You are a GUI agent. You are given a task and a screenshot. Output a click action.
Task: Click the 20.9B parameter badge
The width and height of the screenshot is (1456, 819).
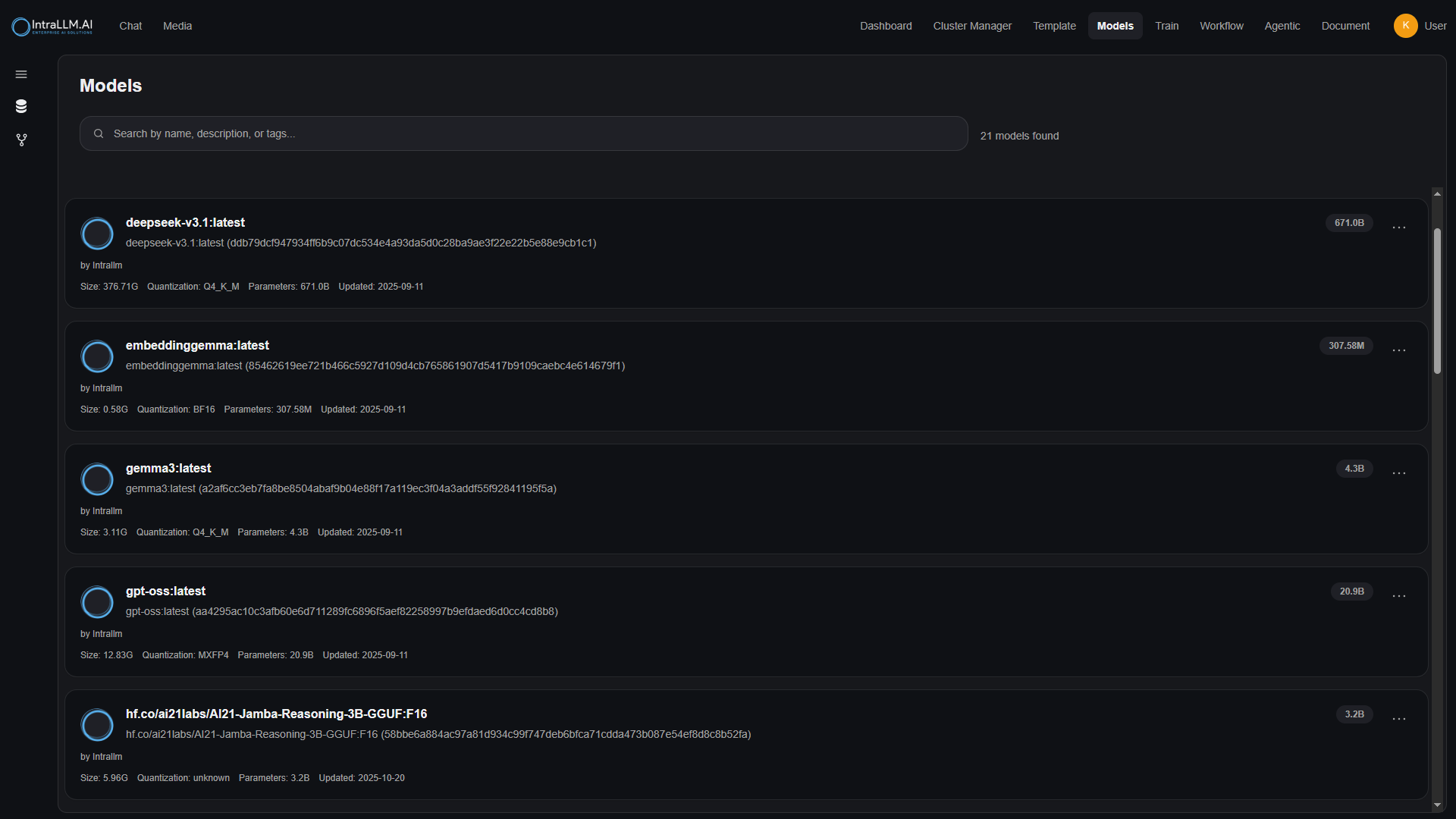click(1351, 591)
